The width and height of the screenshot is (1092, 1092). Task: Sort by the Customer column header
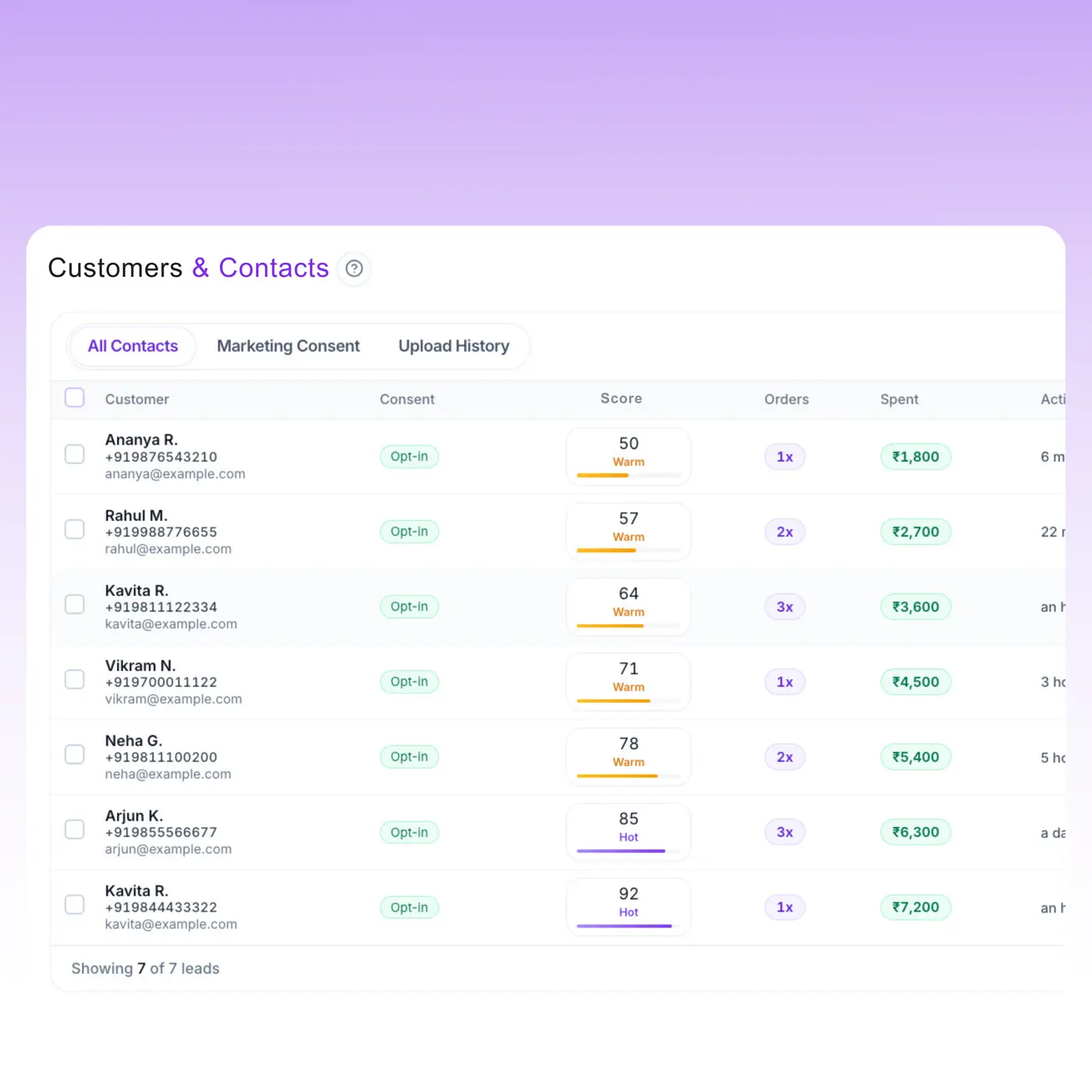coord(137,399)
